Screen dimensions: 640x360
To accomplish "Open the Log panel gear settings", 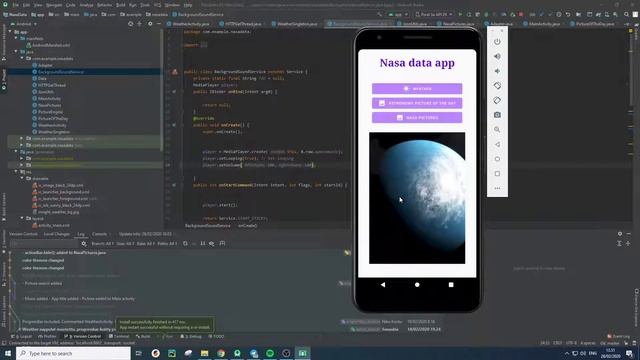I will point(84,244).
